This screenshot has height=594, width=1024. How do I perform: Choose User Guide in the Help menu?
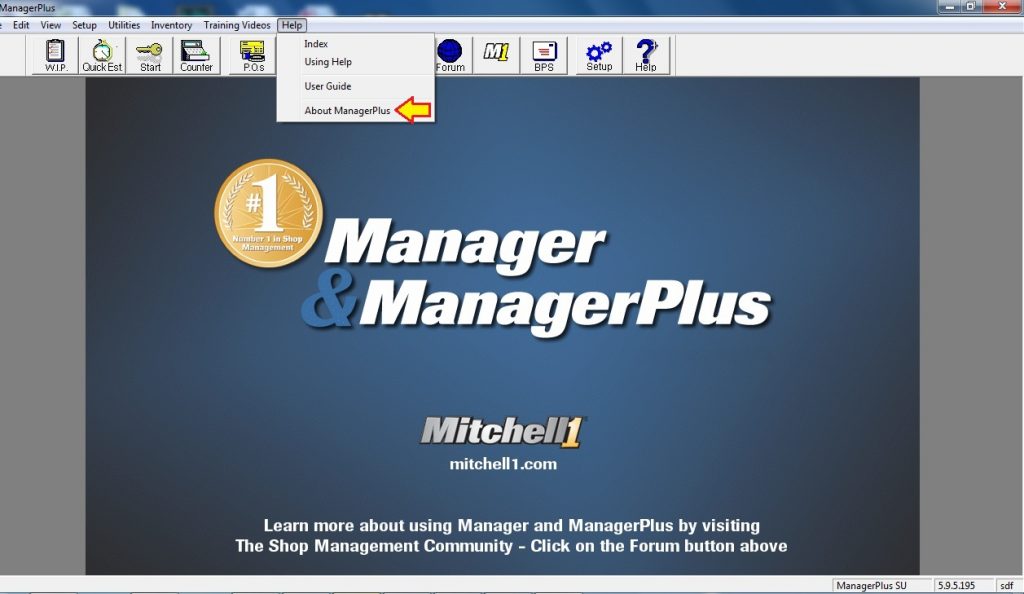[327, 87]
